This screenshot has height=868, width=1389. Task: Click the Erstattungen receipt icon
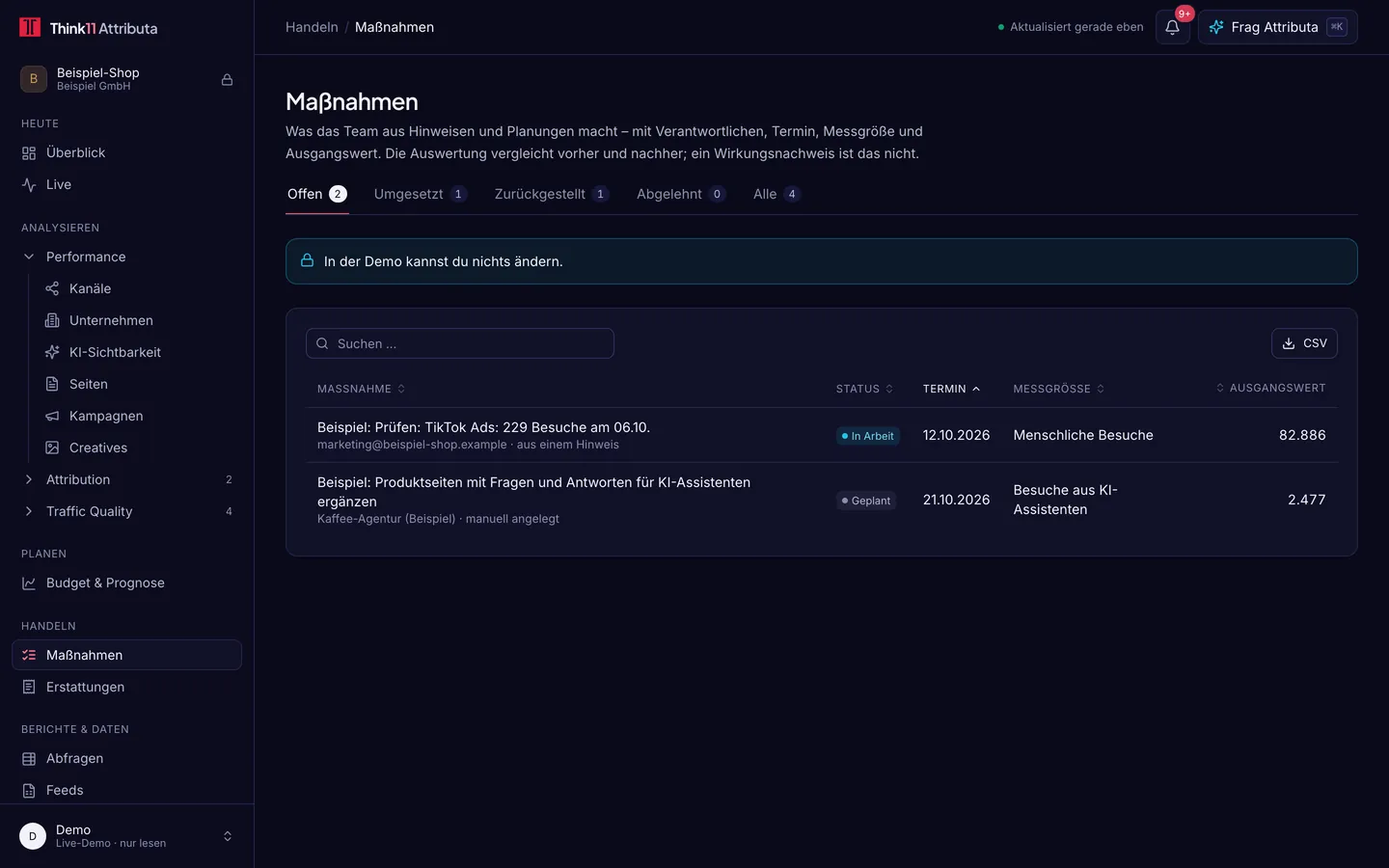coord(29,687)
